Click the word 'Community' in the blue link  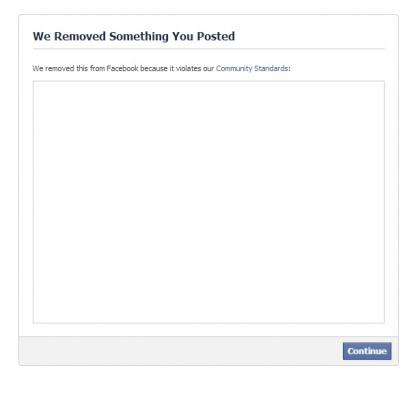[x=234, y=68]
